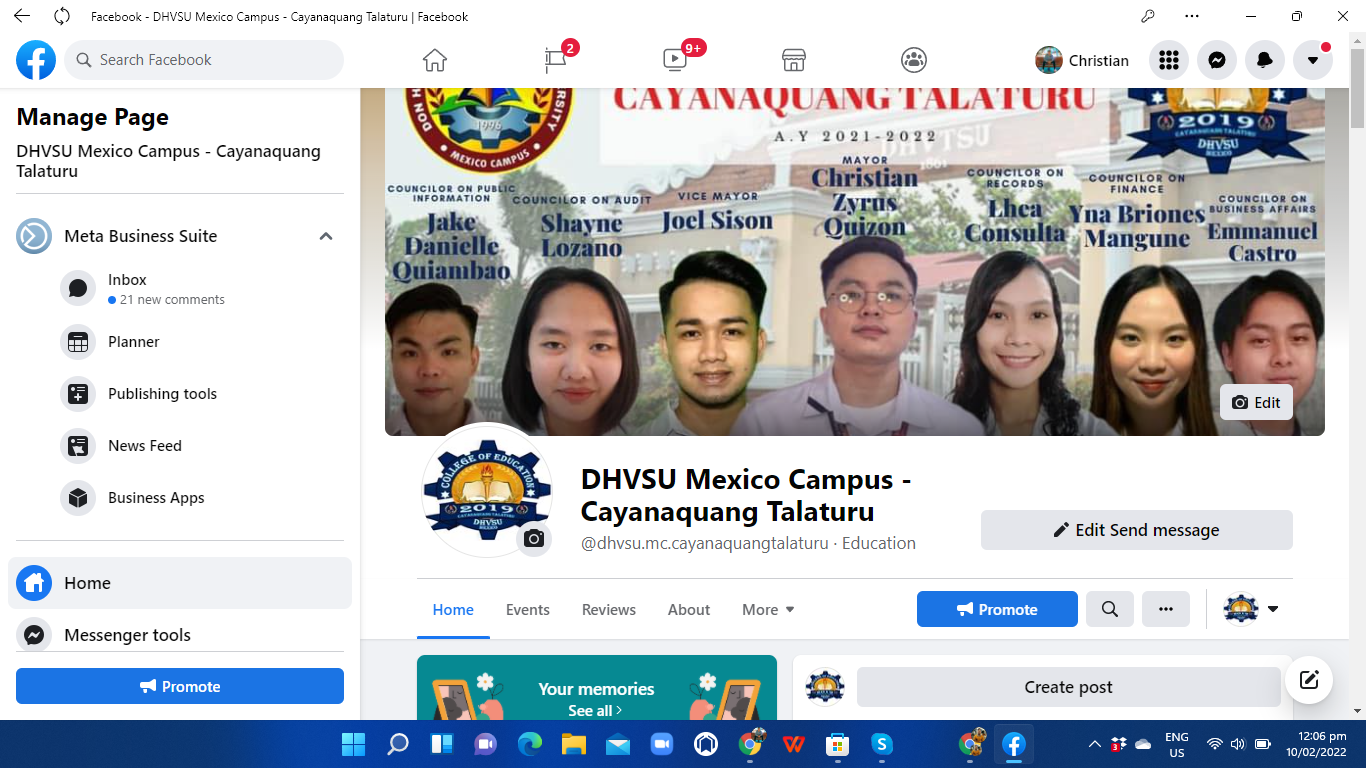Click the Create post box

coord(1069,687)
